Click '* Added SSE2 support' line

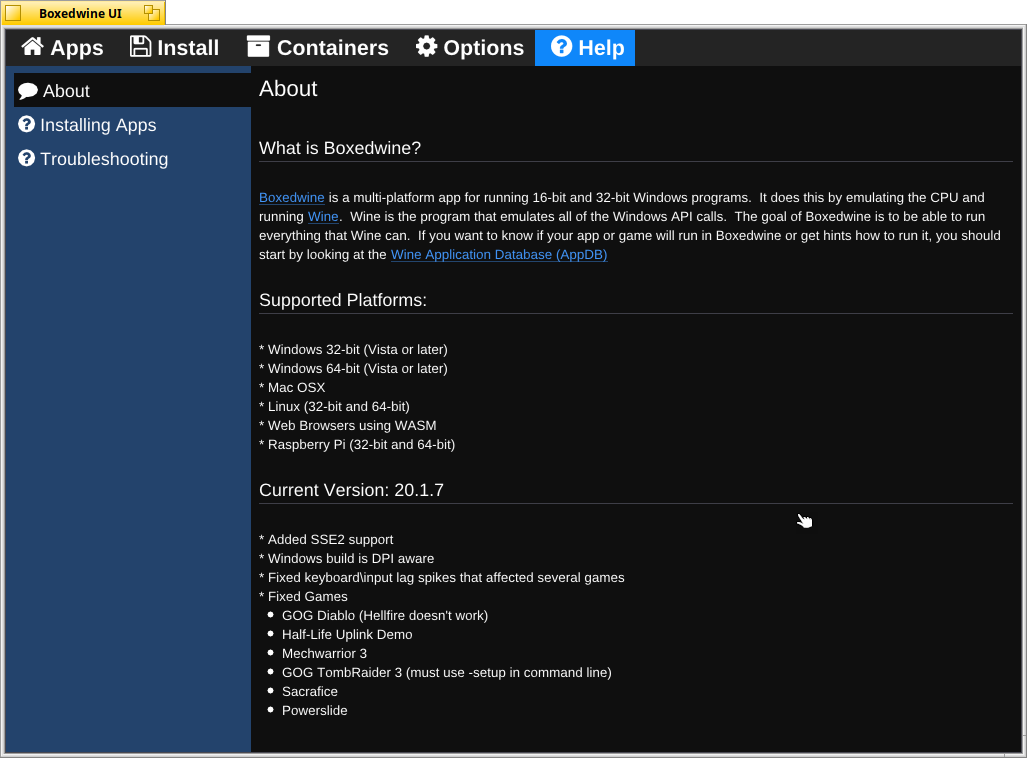pos(326,539)
